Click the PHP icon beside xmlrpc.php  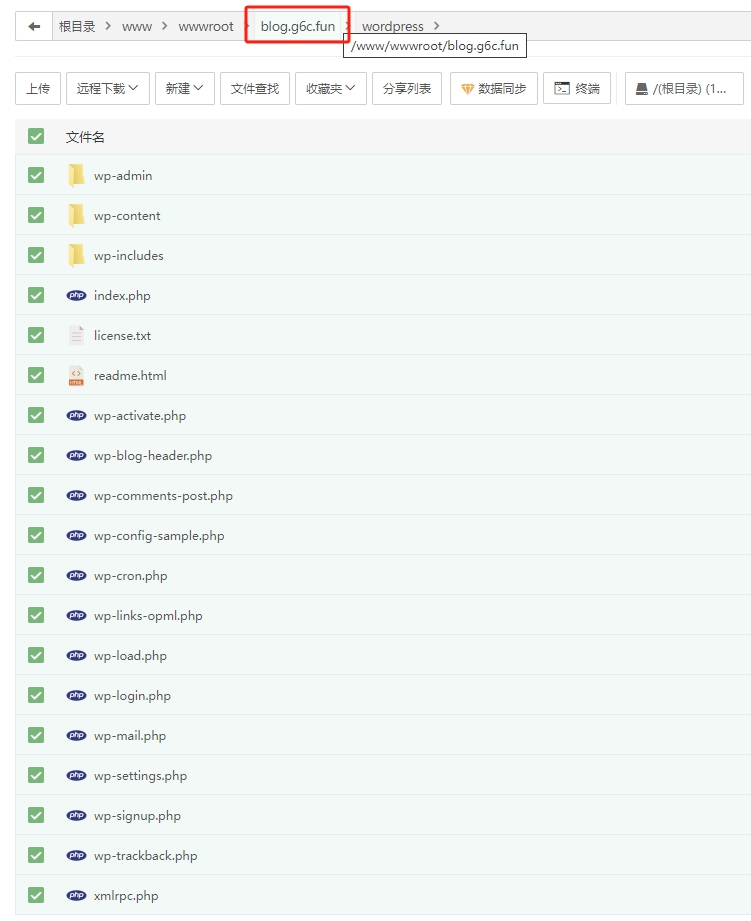(x=76, y=896)
